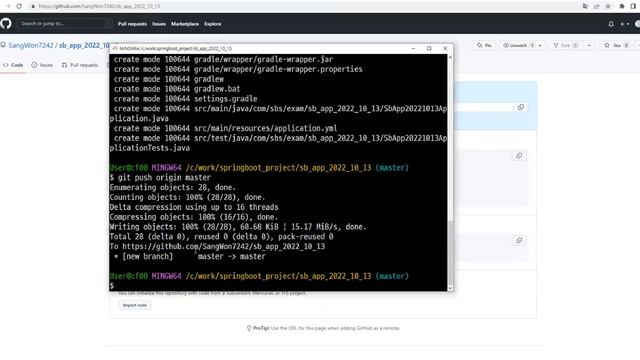Open the plus create-new dropdown on GitHub

point(624,24)
